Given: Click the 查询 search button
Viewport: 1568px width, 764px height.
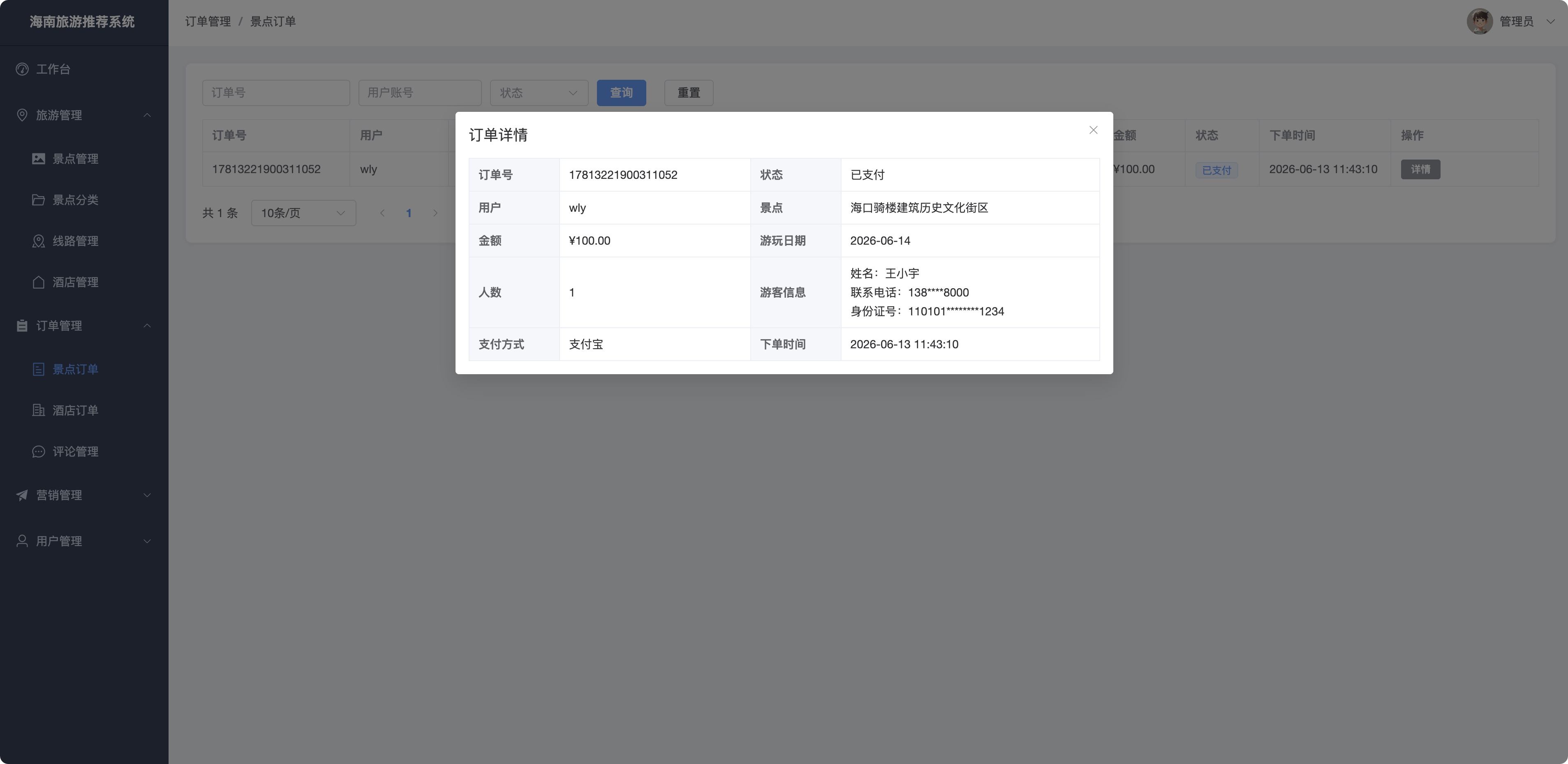Looking at the screenshot, I should (621, 93).
